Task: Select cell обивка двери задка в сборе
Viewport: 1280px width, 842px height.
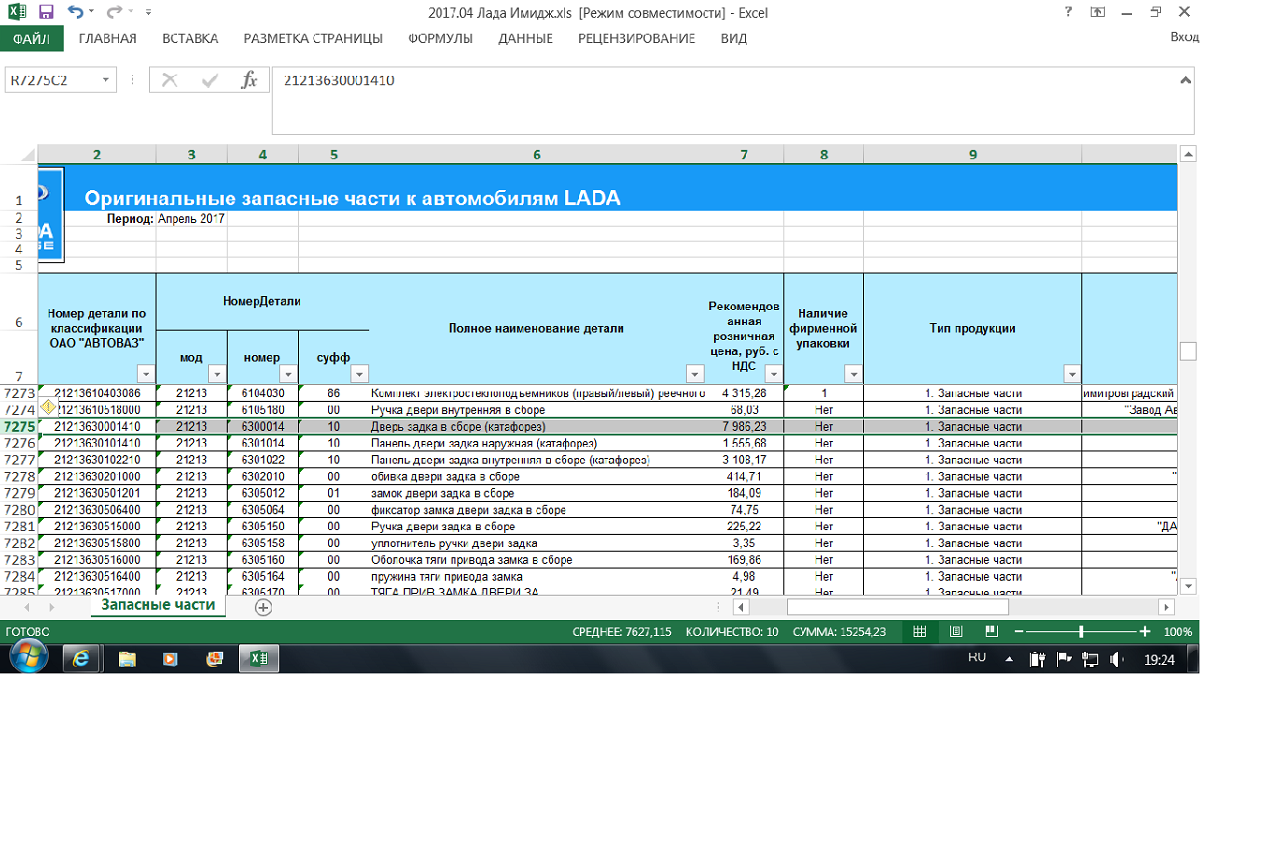Action: coord(536,477)
